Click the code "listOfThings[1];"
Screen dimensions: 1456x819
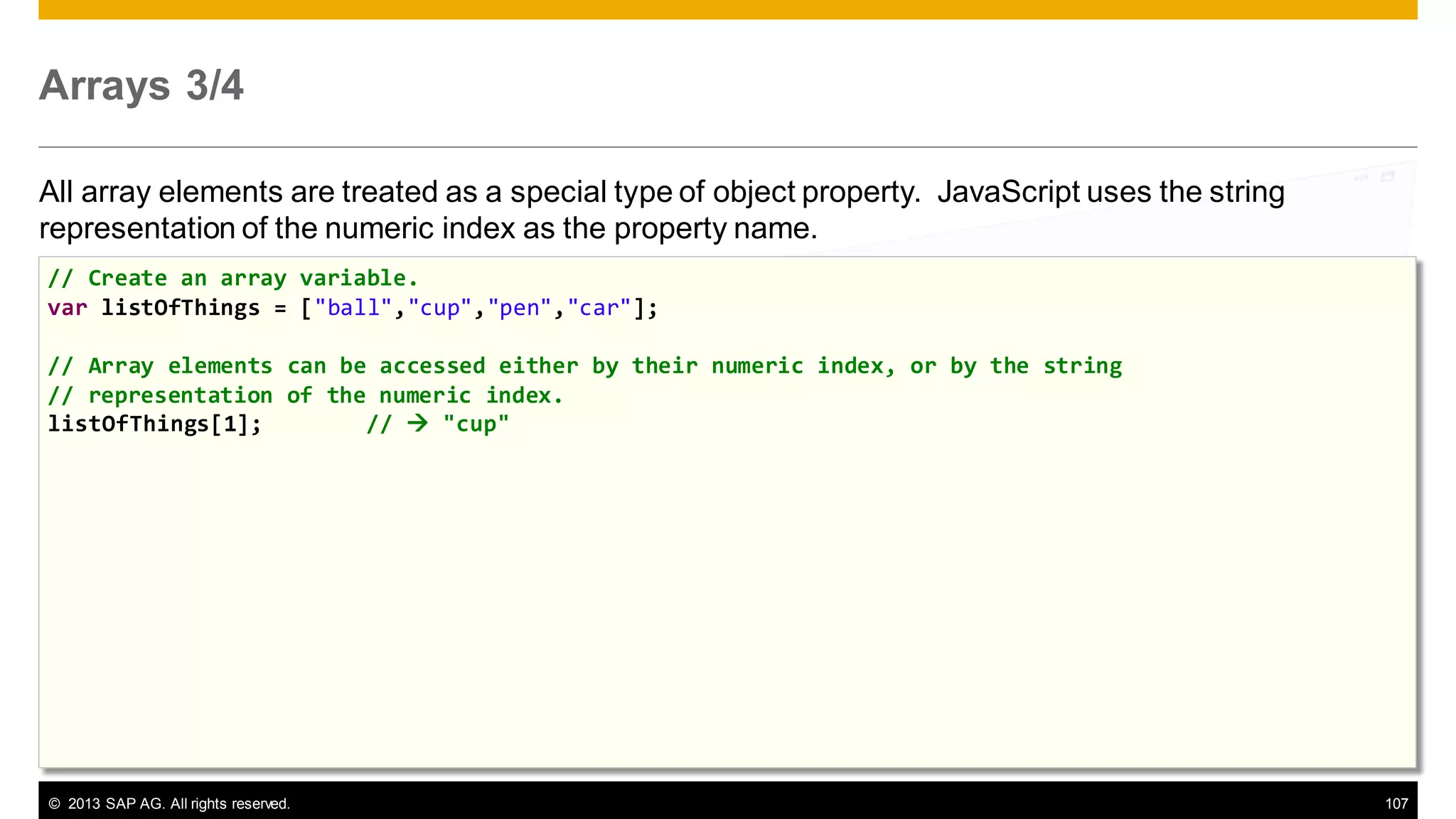click(155, 424)
